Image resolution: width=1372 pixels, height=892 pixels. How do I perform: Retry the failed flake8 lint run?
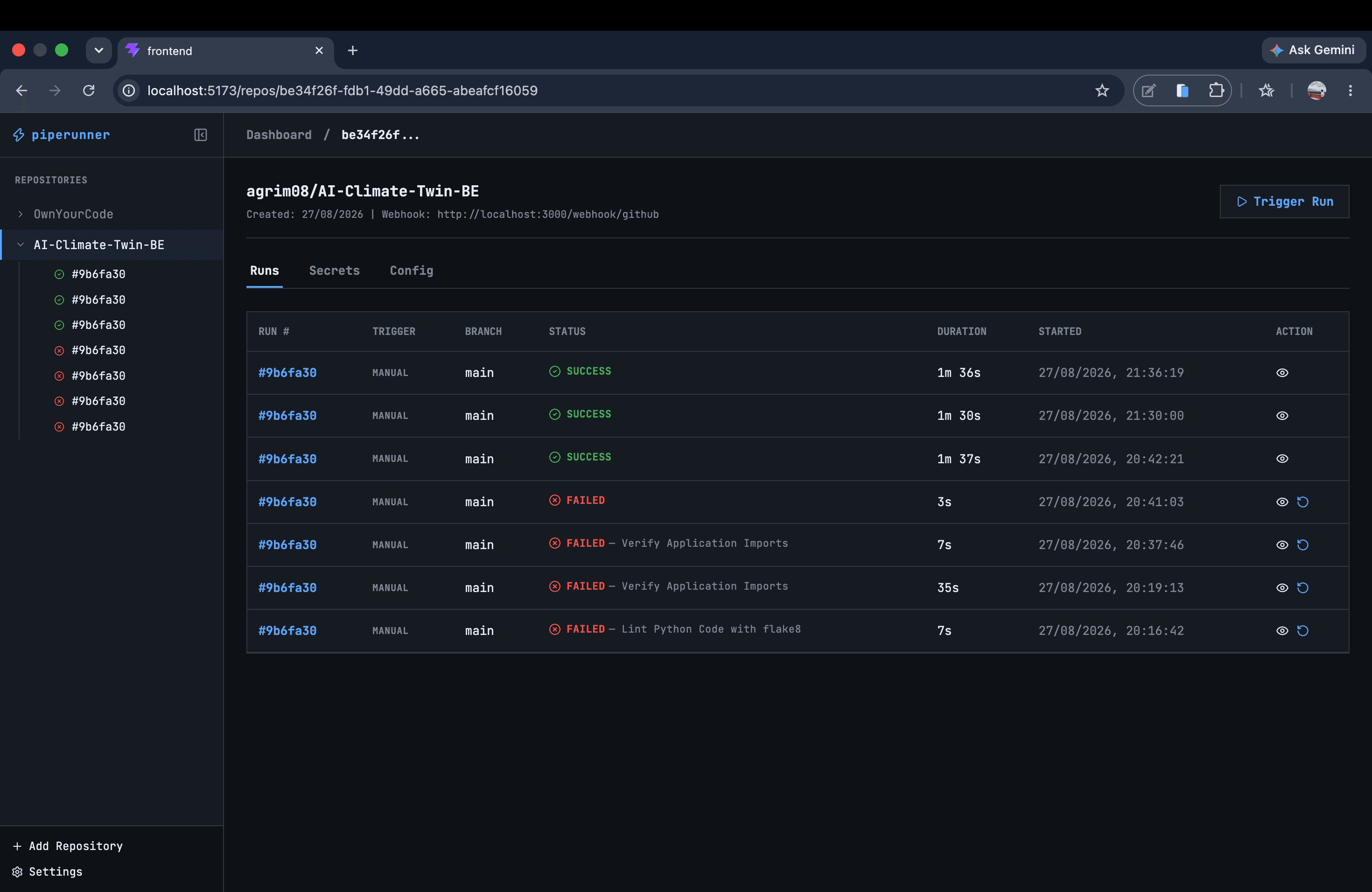1302,630
